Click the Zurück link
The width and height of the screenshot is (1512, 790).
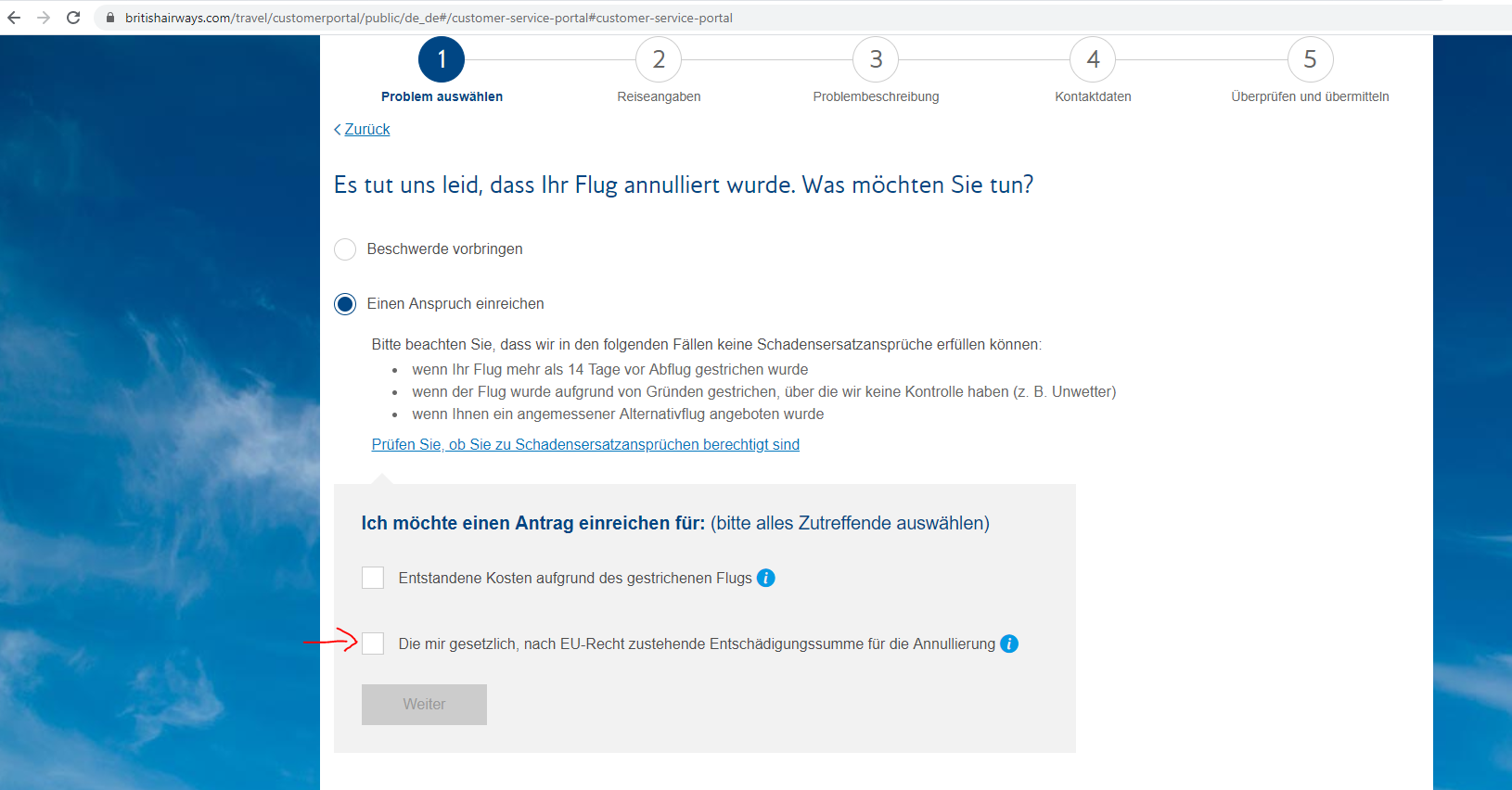(x=366, y=130)
